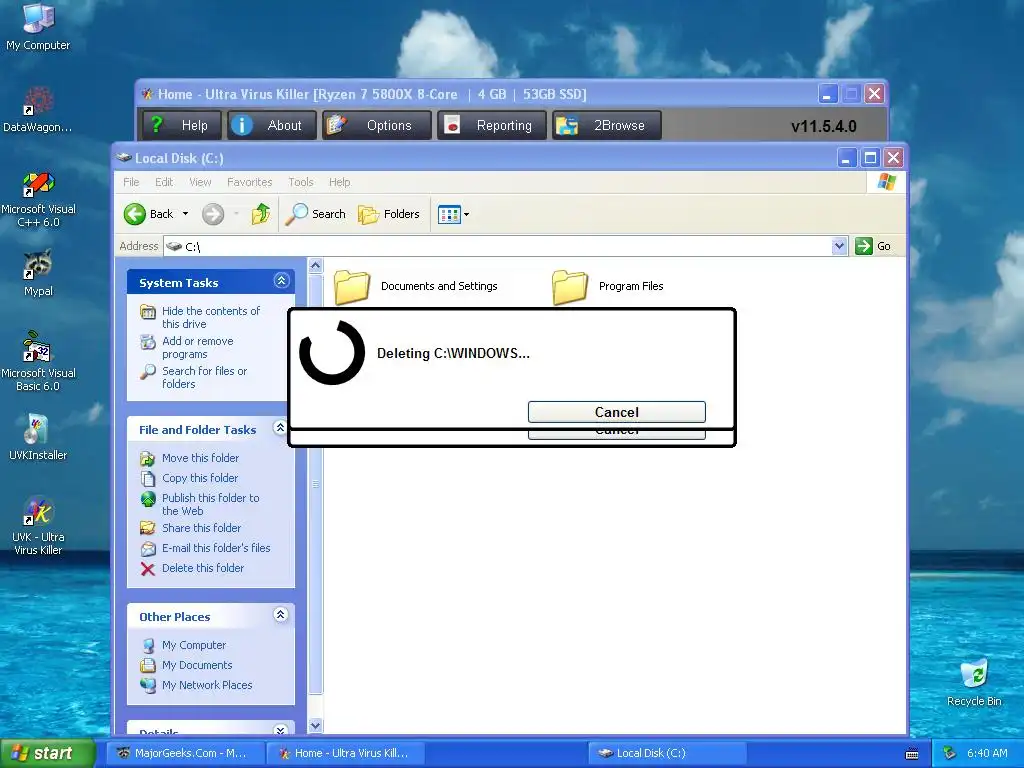The width and height of the screenshot is (1024, 768).
Task: Open Reporting in Ultra Virus Killer
Action: (493, 125)
